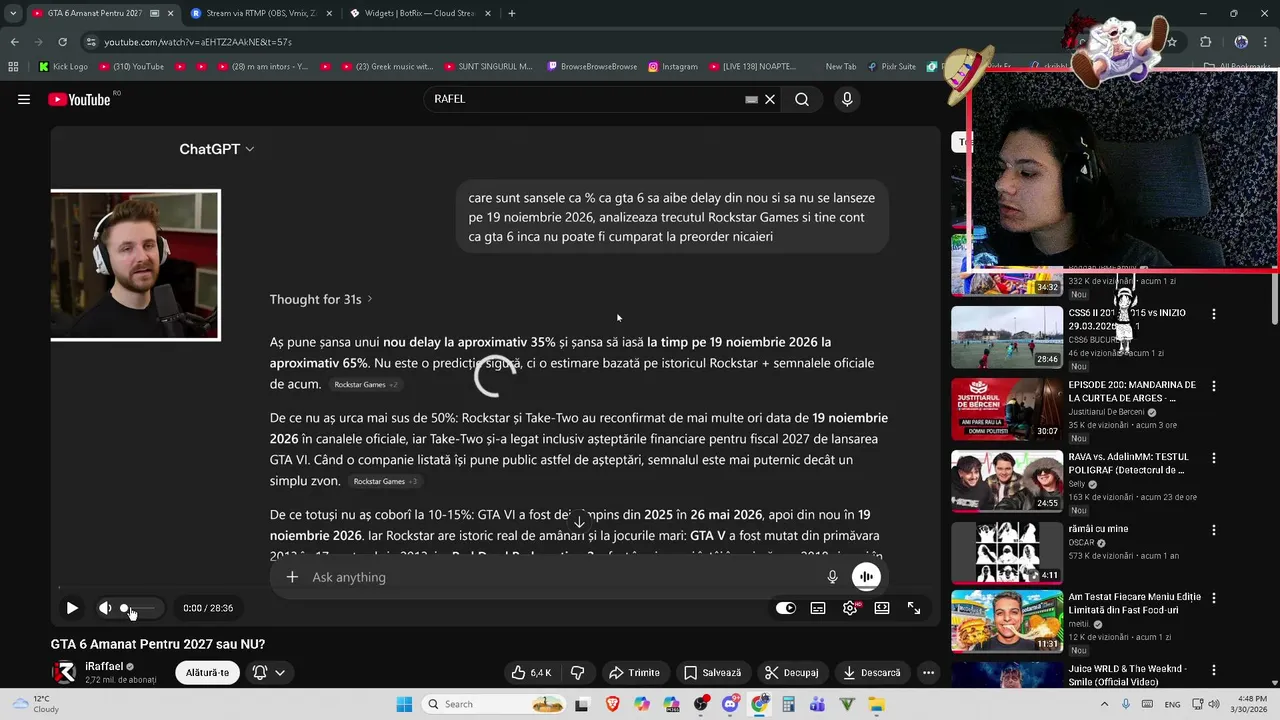Open the iRaffael channel name link

pos(104,666)
